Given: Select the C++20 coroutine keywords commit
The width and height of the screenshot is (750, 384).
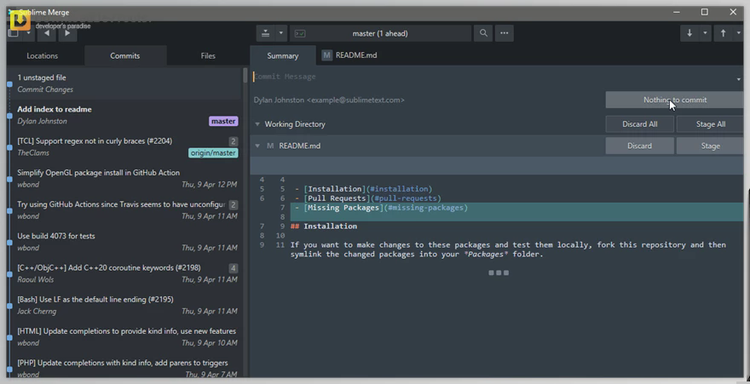Looking at the screenshot, I should [x=124, y=274].
